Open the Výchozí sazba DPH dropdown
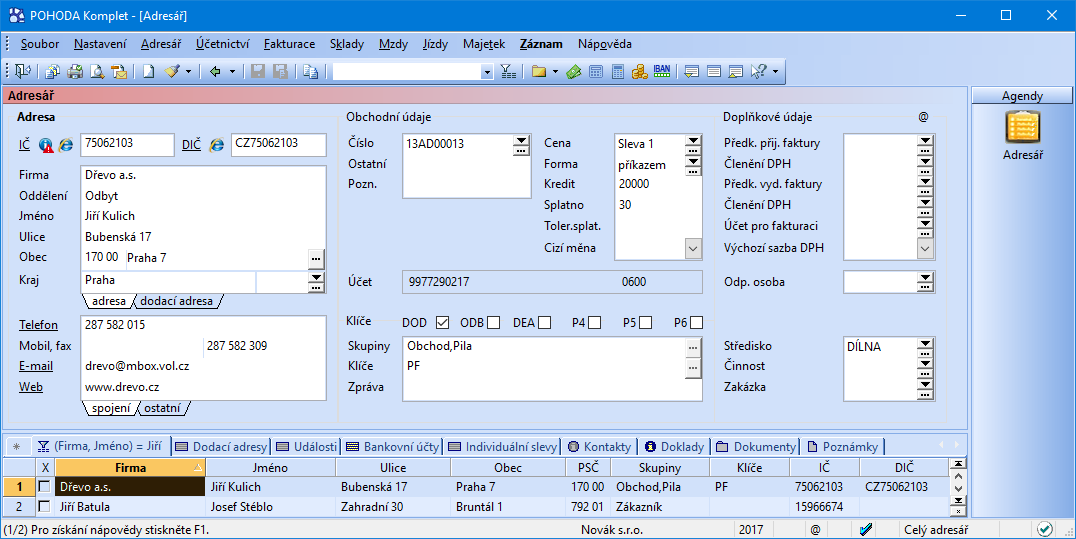This screenshot has height=539, width=1076. coord(925,248)
